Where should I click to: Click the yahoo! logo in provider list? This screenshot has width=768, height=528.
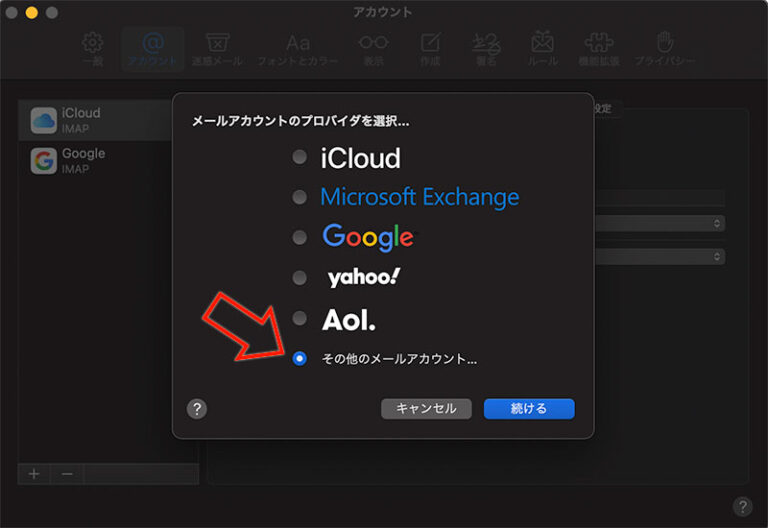pos(363,278)
